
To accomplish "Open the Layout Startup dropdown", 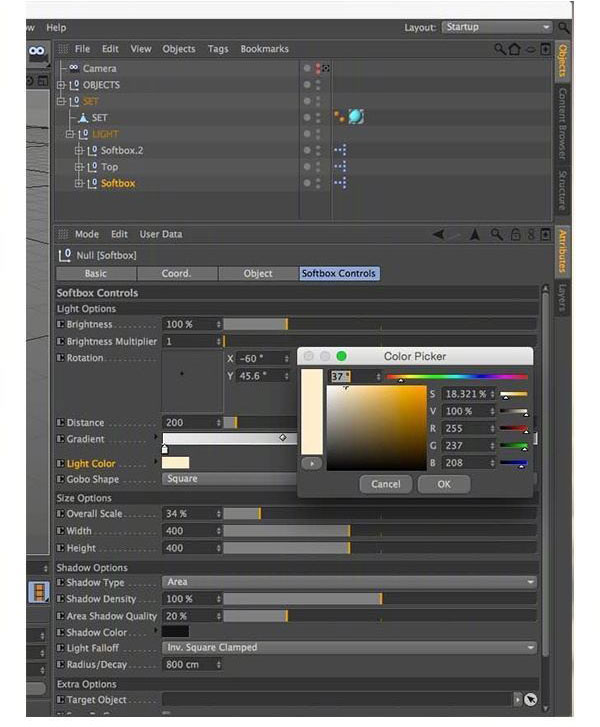I will point(497,27).
